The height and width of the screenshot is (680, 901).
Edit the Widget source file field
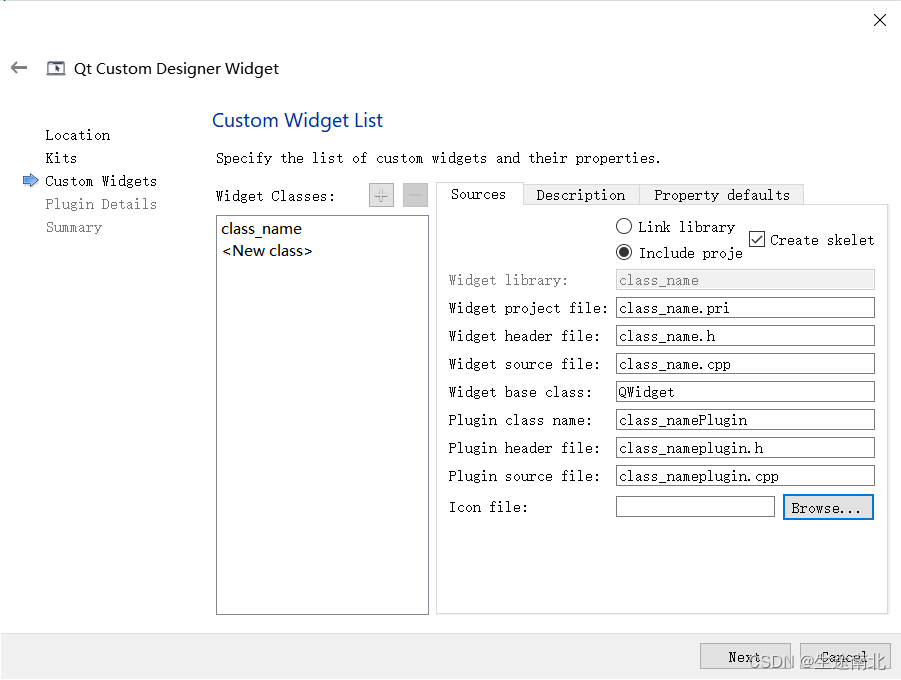point(745,364)
